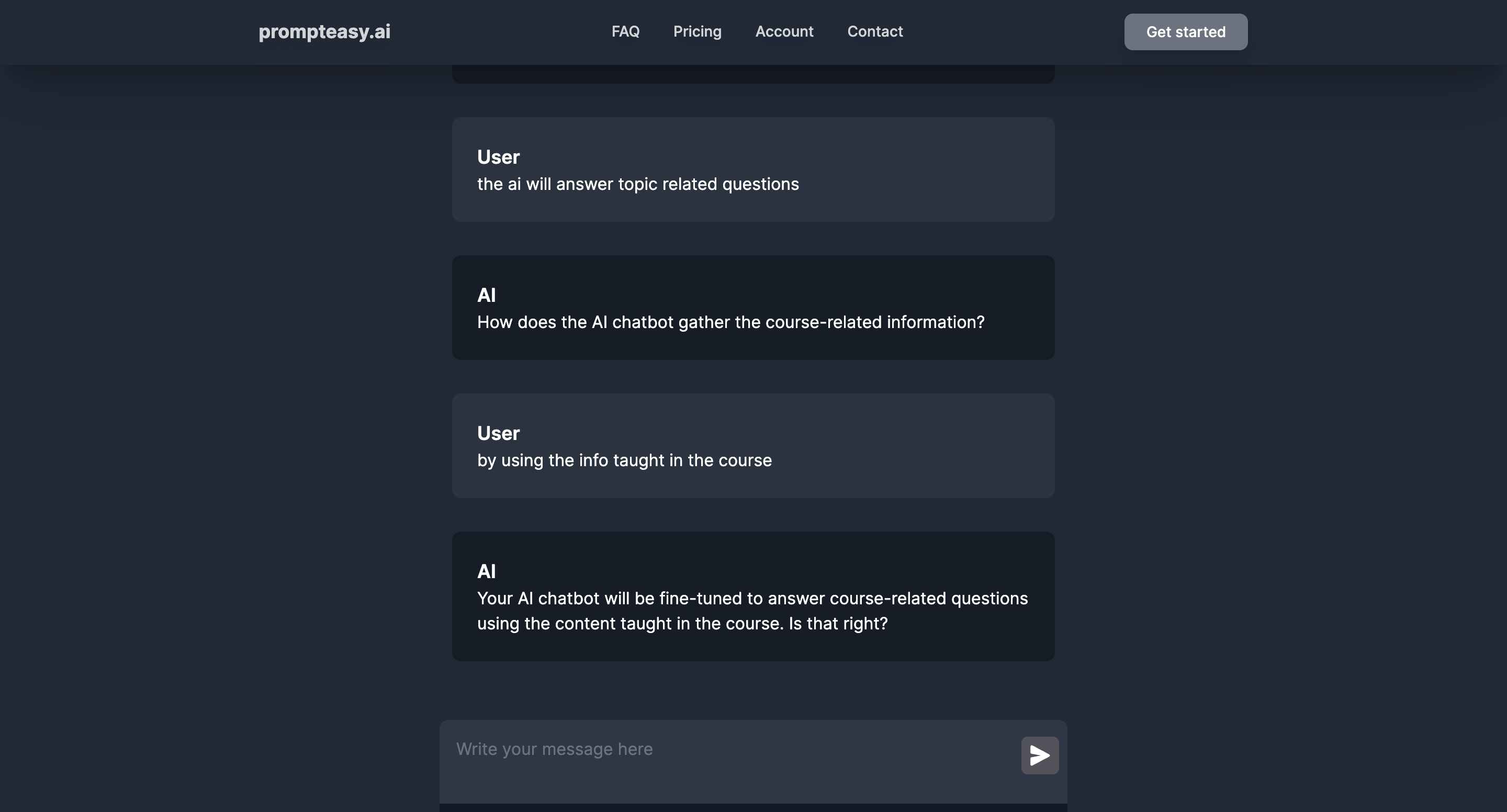Image resolution: width=1507 pixels, height=812 pixels.
Task: Click the user message about topic related questions
Action: click(638, 184)
